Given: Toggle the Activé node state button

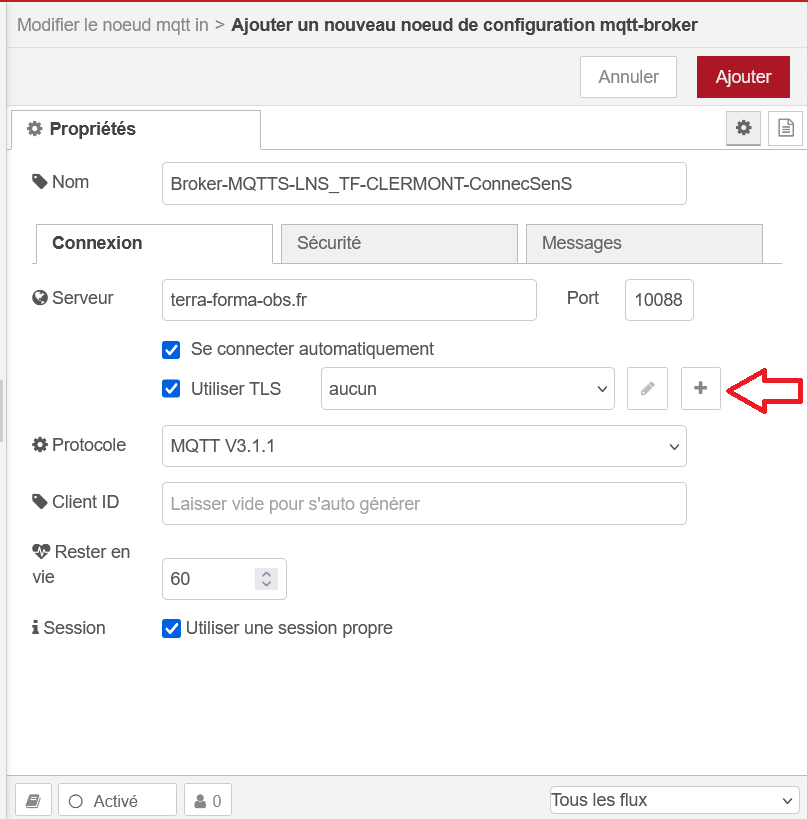Looking at the screenshot, I should click(118, 800).
